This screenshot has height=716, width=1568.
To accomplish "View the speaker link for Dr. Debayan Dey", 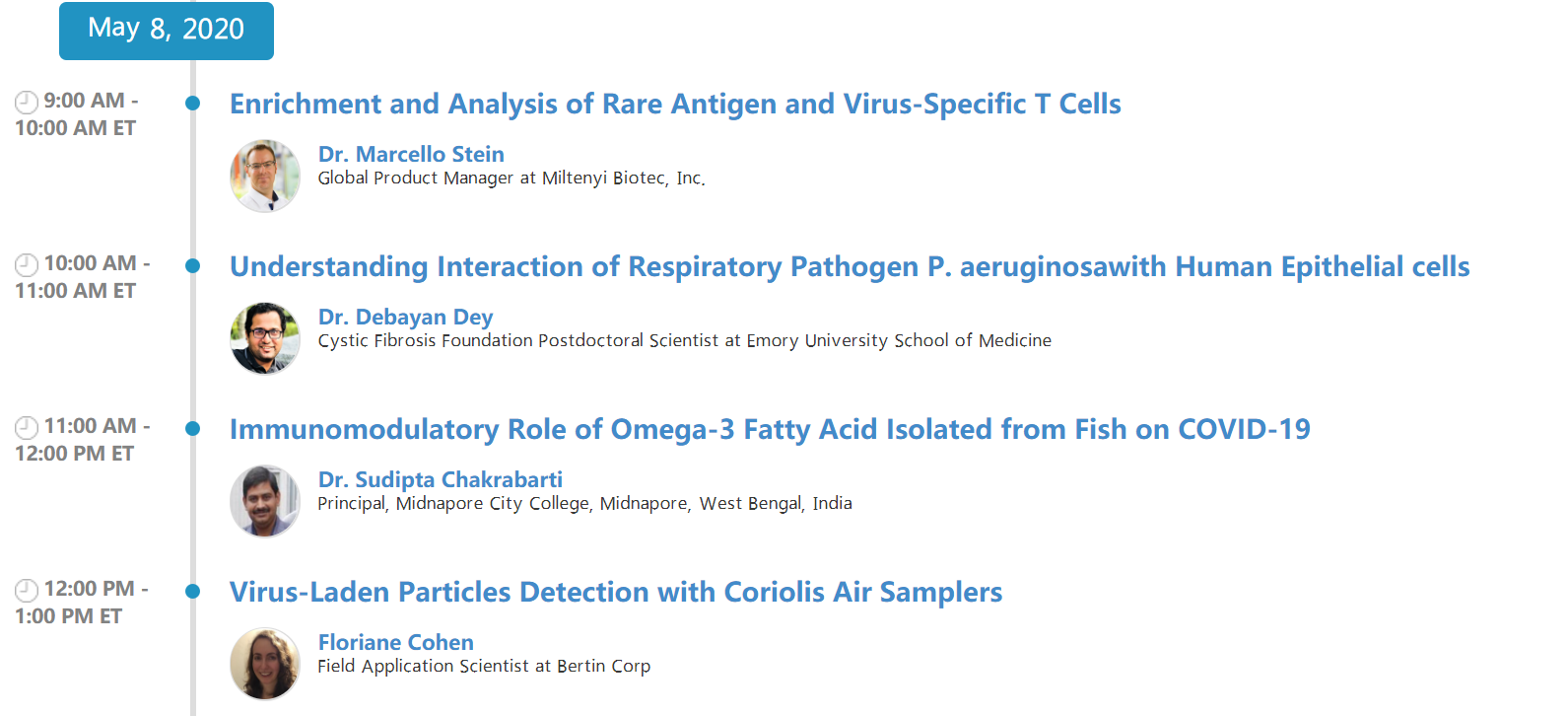I will (x=405, y=317).
